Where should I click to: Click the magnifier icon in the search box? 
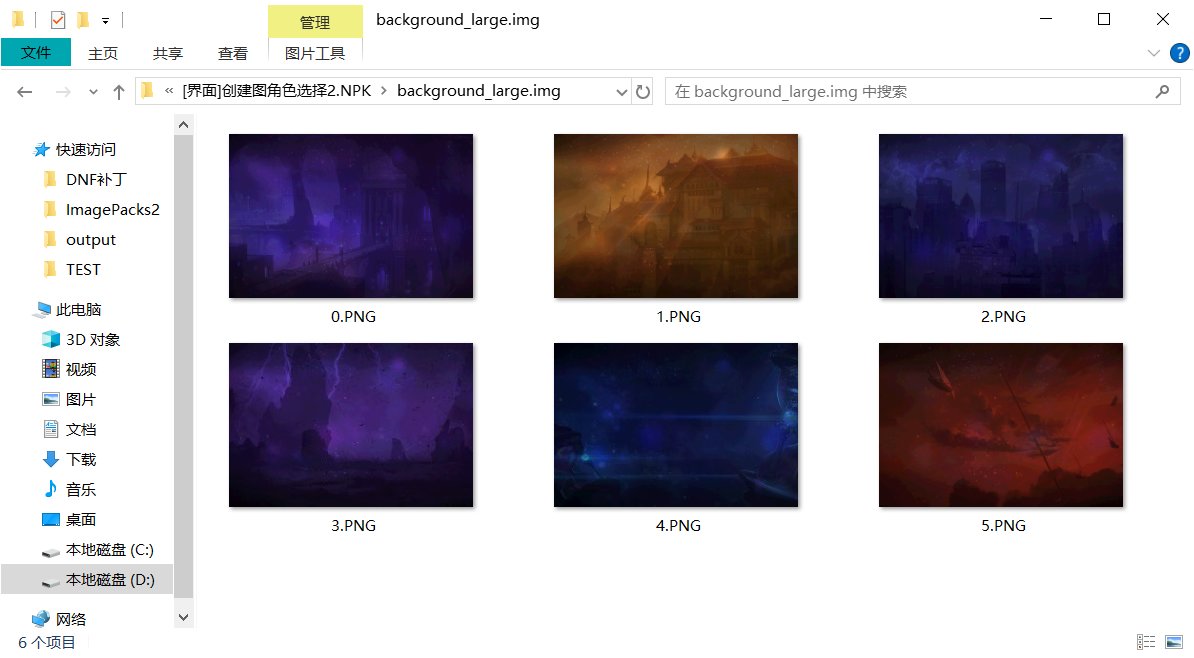pos(1162,91)
